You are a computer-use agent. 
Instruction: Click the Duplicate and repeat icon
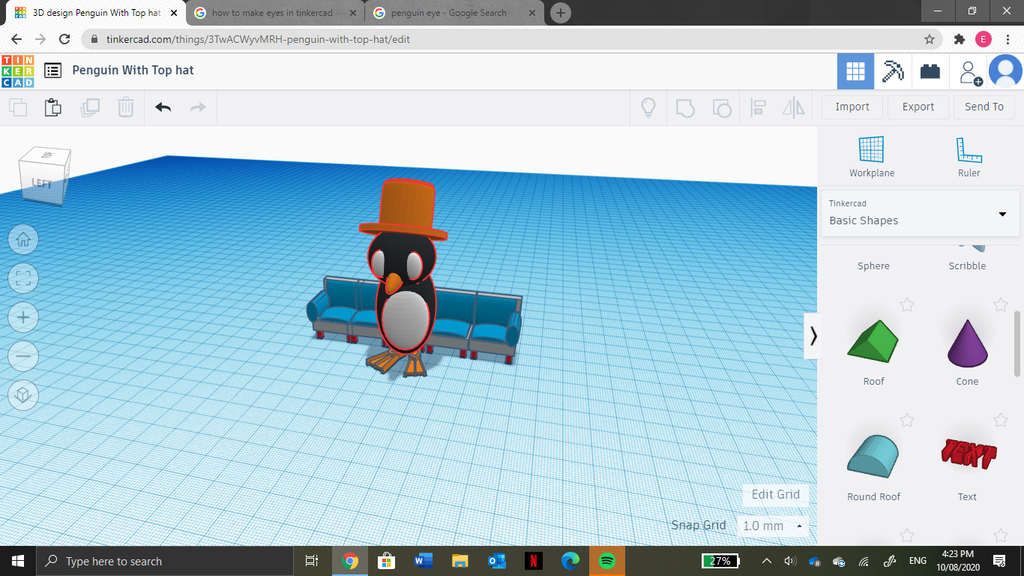pos(89,107)
